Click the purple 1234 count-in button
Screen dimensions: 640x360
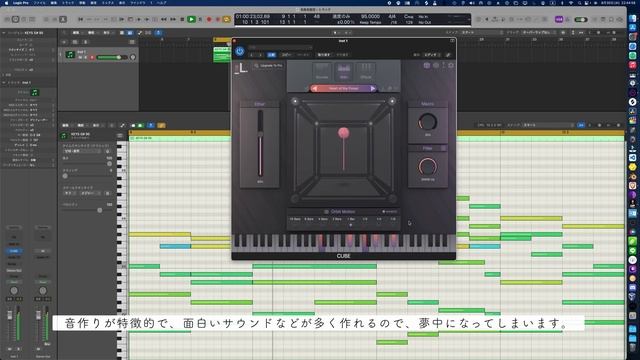(x=559, y=19)
